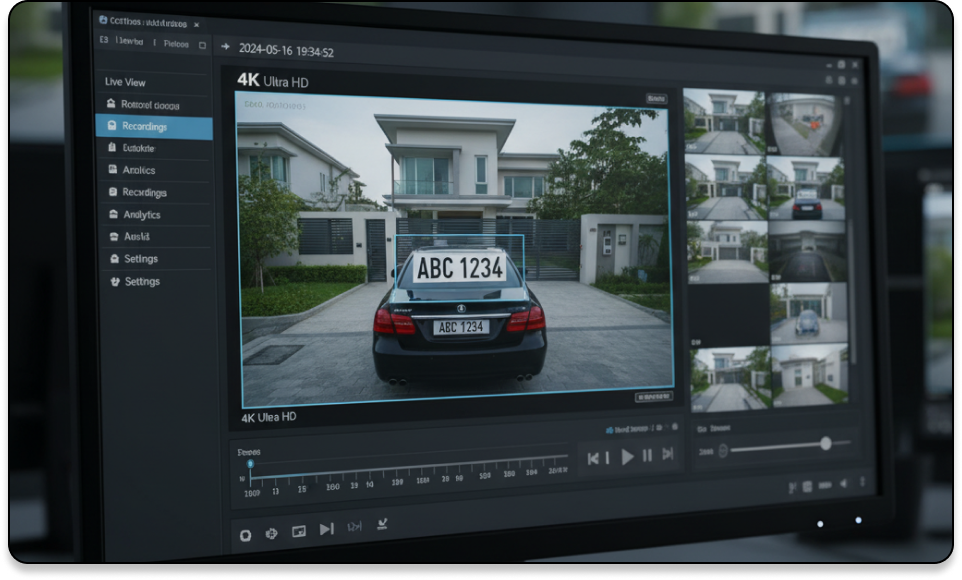Open the last Settings entry in the sidebar
The width and height of the screenshot is (962, 580).
point(141,282)
